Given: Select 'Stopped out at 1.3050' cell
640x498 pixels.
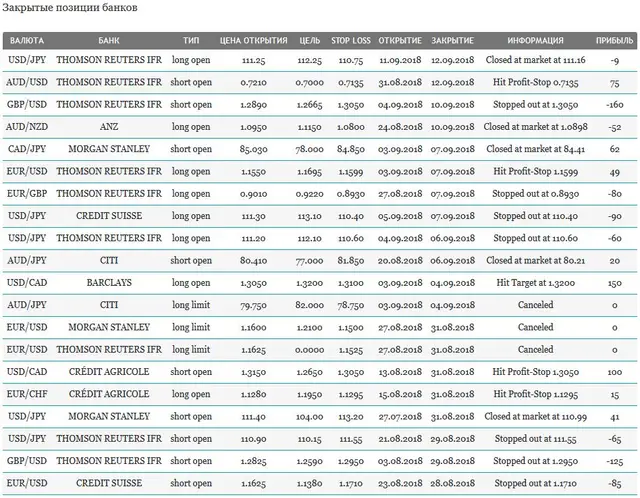Looking at the screenshot, I should [536, 104].
